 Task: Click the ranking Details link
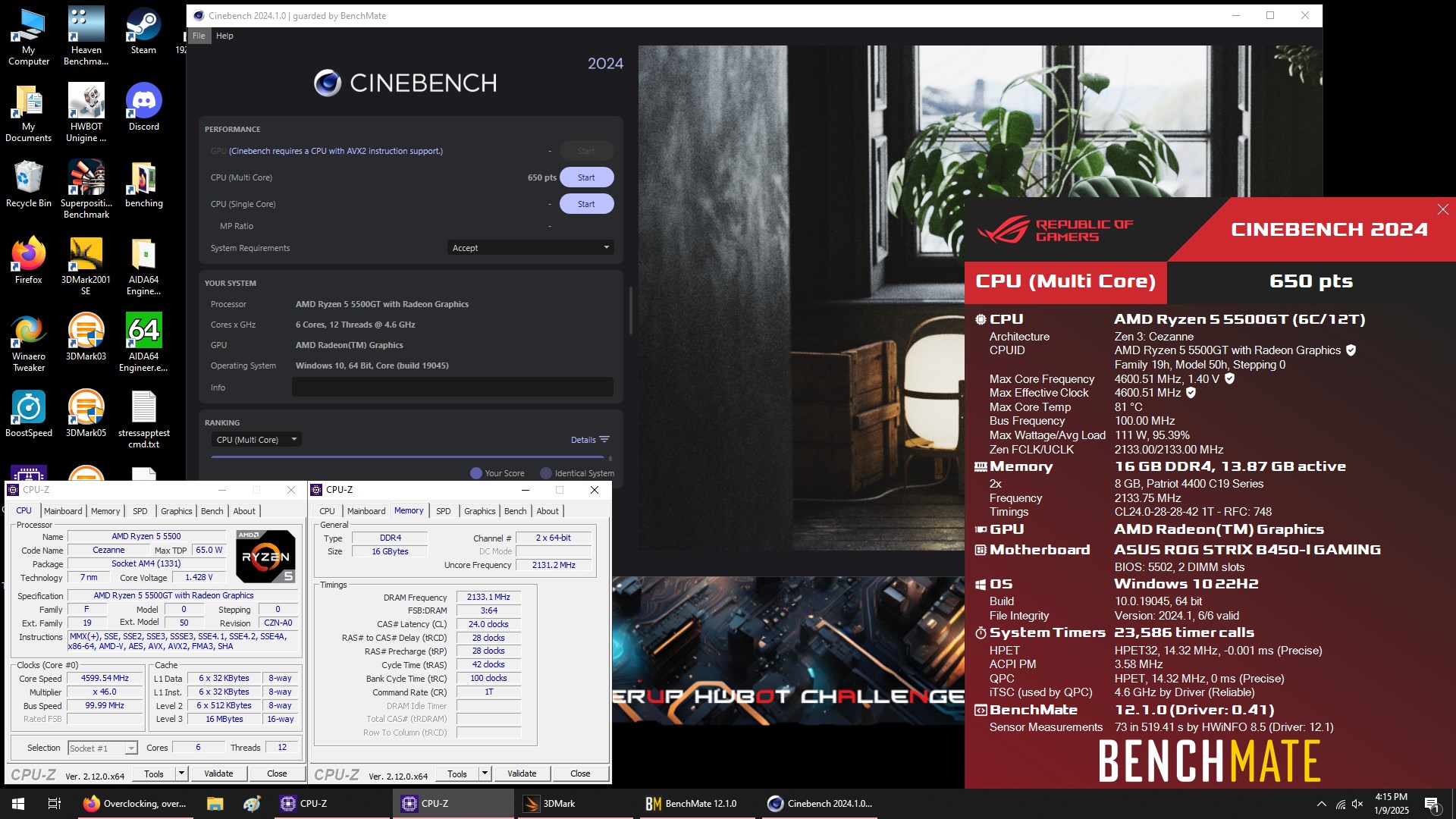[x=590, y=440]
